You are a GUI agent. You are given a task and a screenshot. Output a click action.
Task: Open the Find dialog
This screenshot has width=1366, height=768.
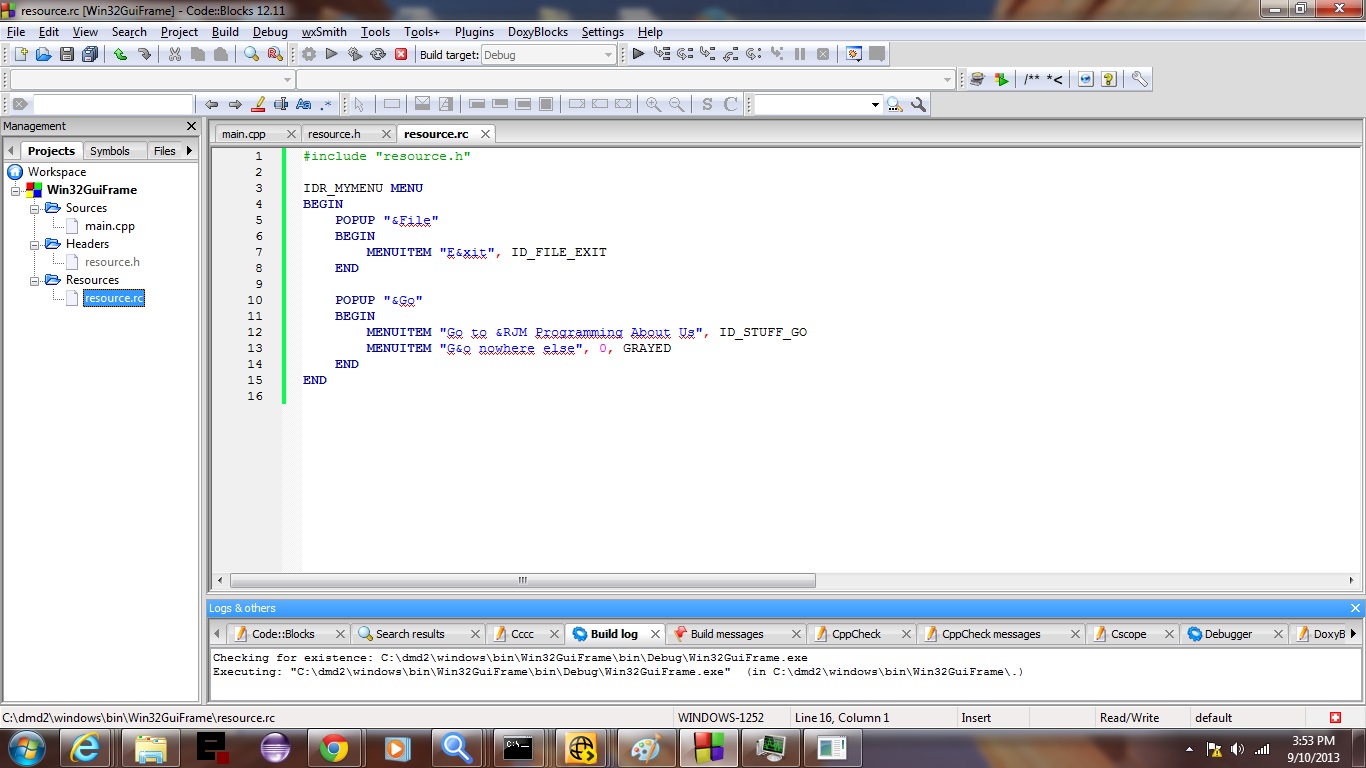tap(251, 54)
